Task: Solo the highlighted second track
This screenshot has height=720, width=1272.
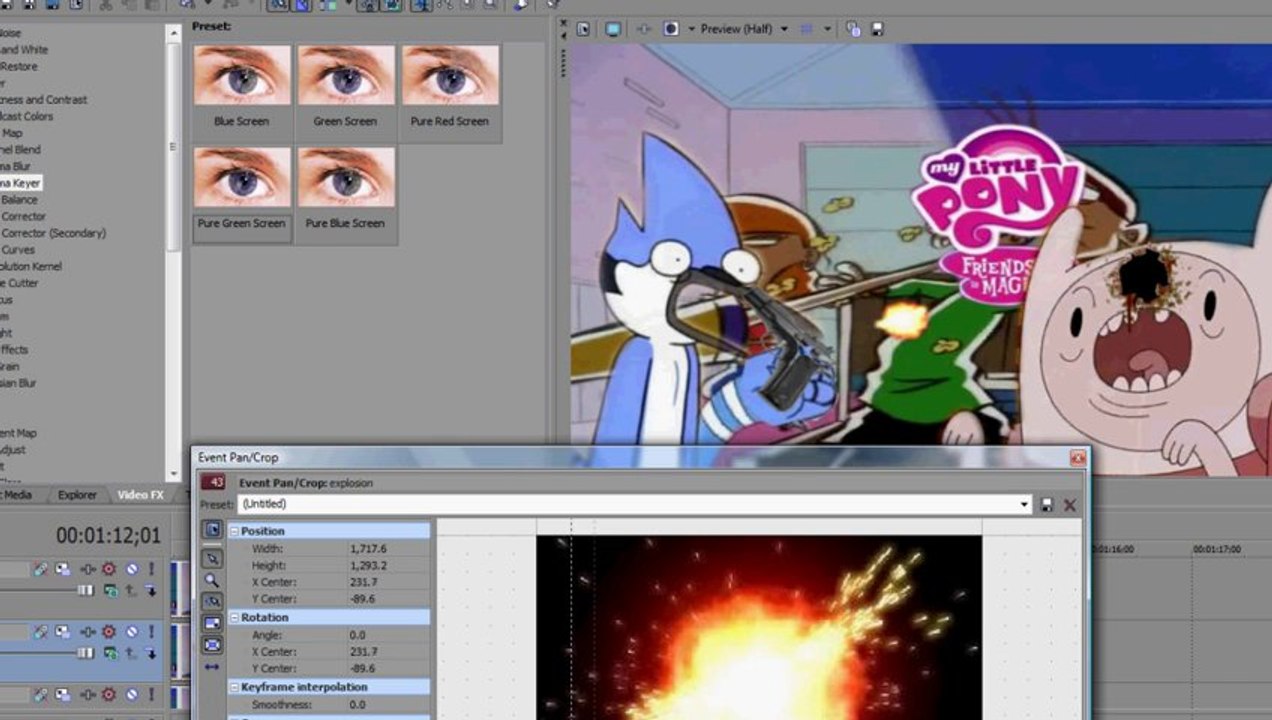Action: 151,632
